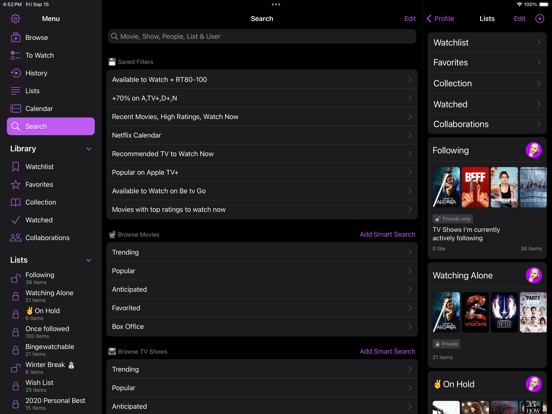Select History in the Menu

click(51, 73)
